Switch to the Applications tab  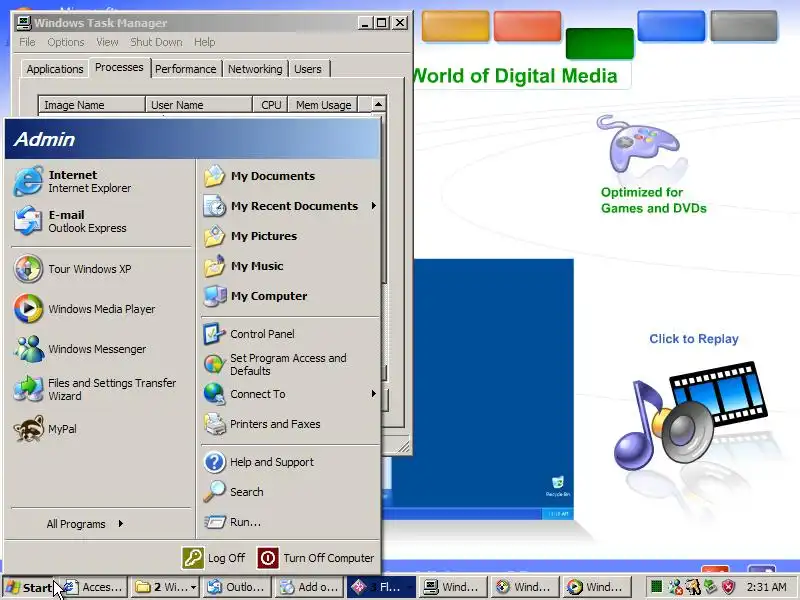click(55, 69)
